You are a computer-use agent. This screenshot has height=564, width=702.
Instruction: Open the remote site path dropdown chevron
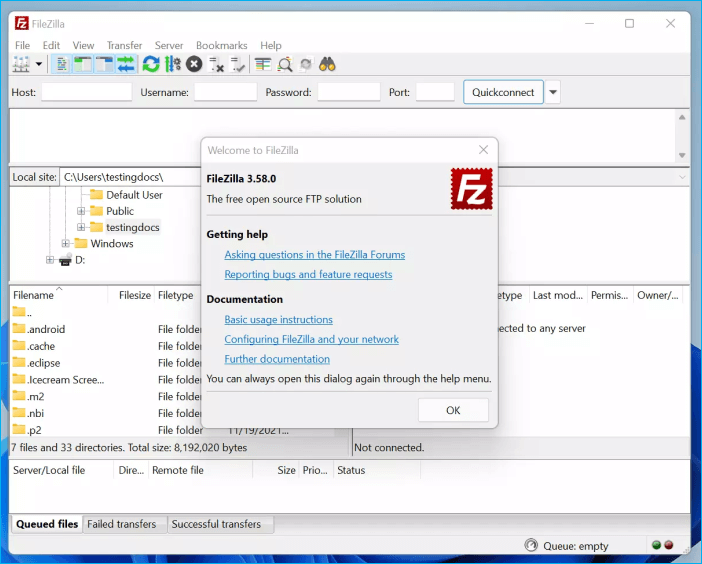coord(682,177)
